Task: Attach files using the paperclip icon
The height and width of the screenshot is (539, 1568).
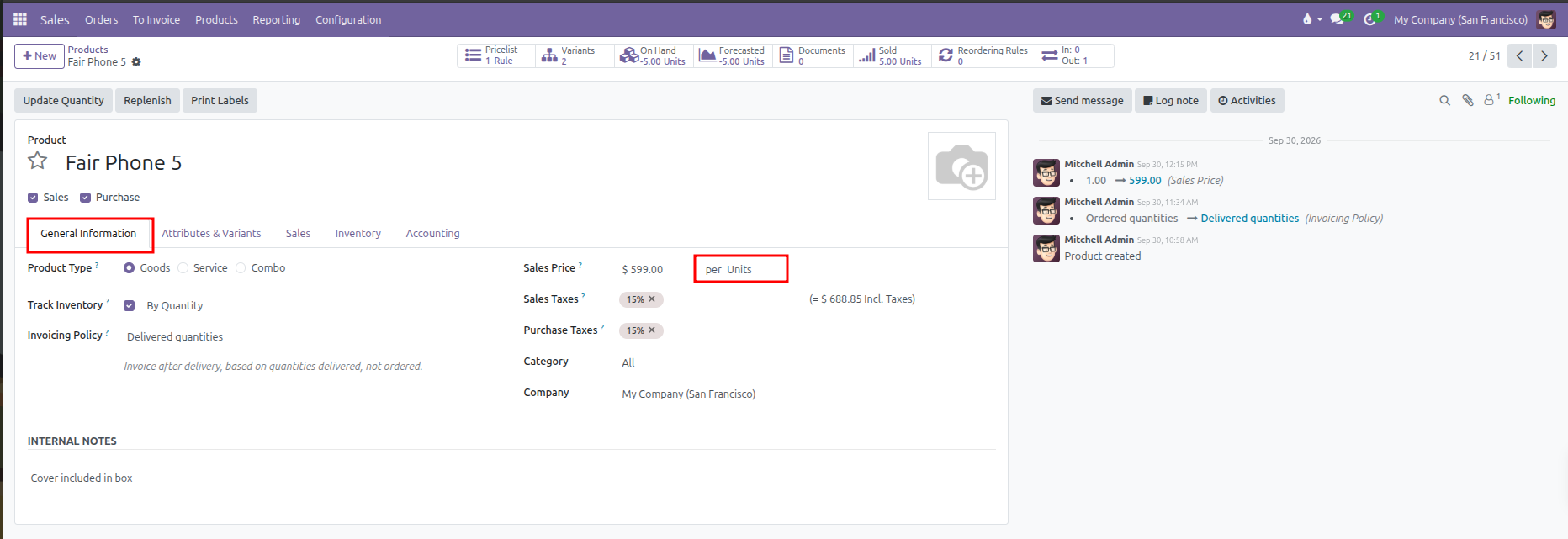Action: point(1468,101)
